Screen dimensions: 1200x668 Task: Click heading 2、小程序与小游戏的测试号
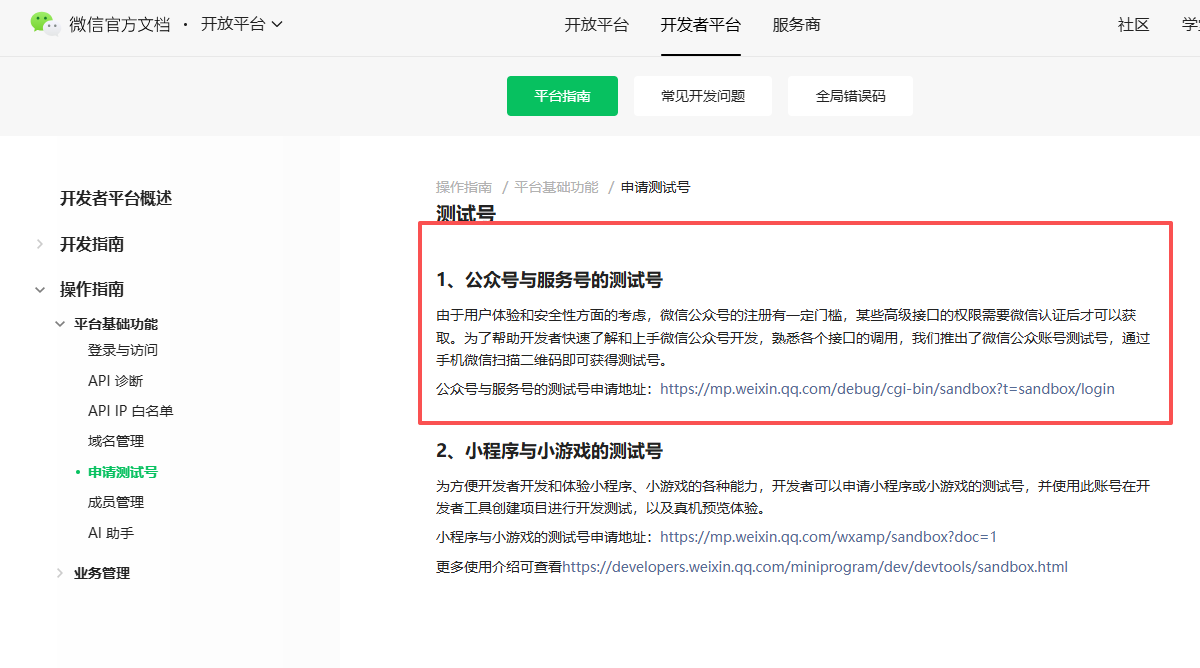[x=549, y=451]
